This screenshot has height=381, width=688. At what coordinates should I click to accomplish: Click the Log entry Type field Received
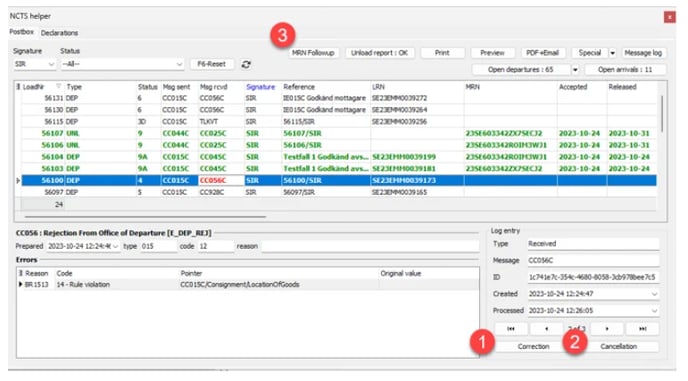[593, 244]
